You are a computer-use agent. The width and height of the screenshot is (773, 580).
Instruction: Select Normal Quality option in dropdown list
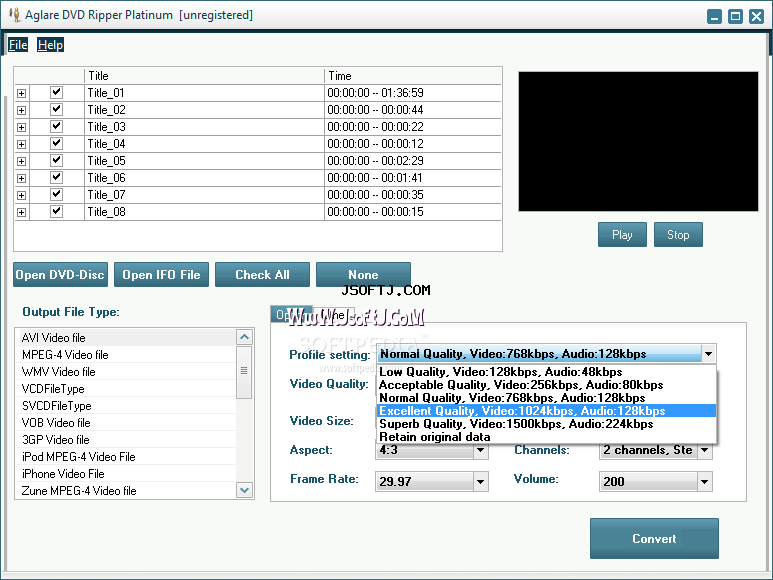click(547, 398)
